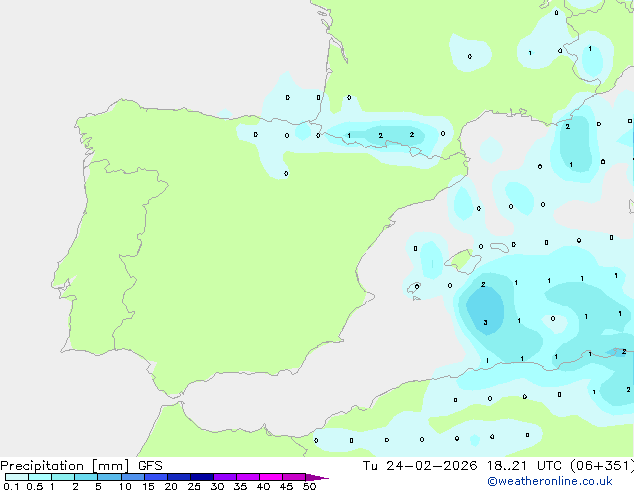
Task: Click the 1–2 mm legend color swatch
Action: pyautogui.click(x=63, y=477)
